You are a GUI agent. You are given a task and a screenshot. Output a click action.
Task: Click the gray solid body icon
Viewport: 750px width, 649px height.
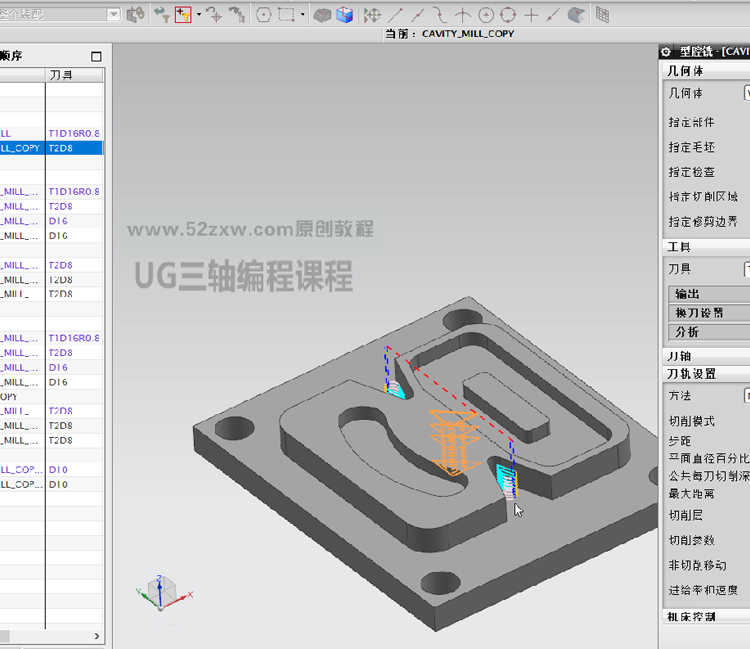pos(322,15)
